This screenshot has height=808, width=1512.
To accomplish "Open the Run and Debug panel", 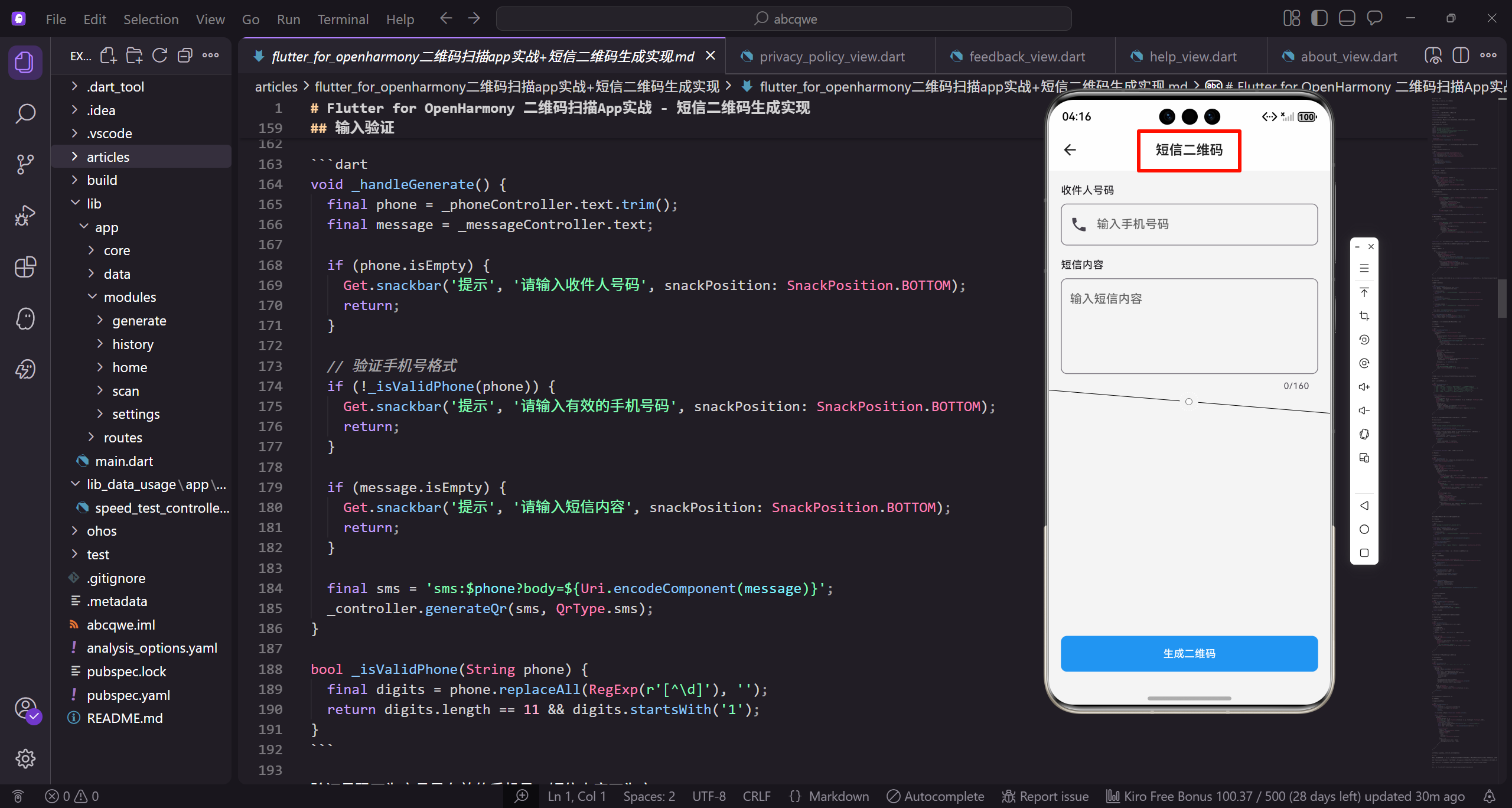I will coord(25,215).
